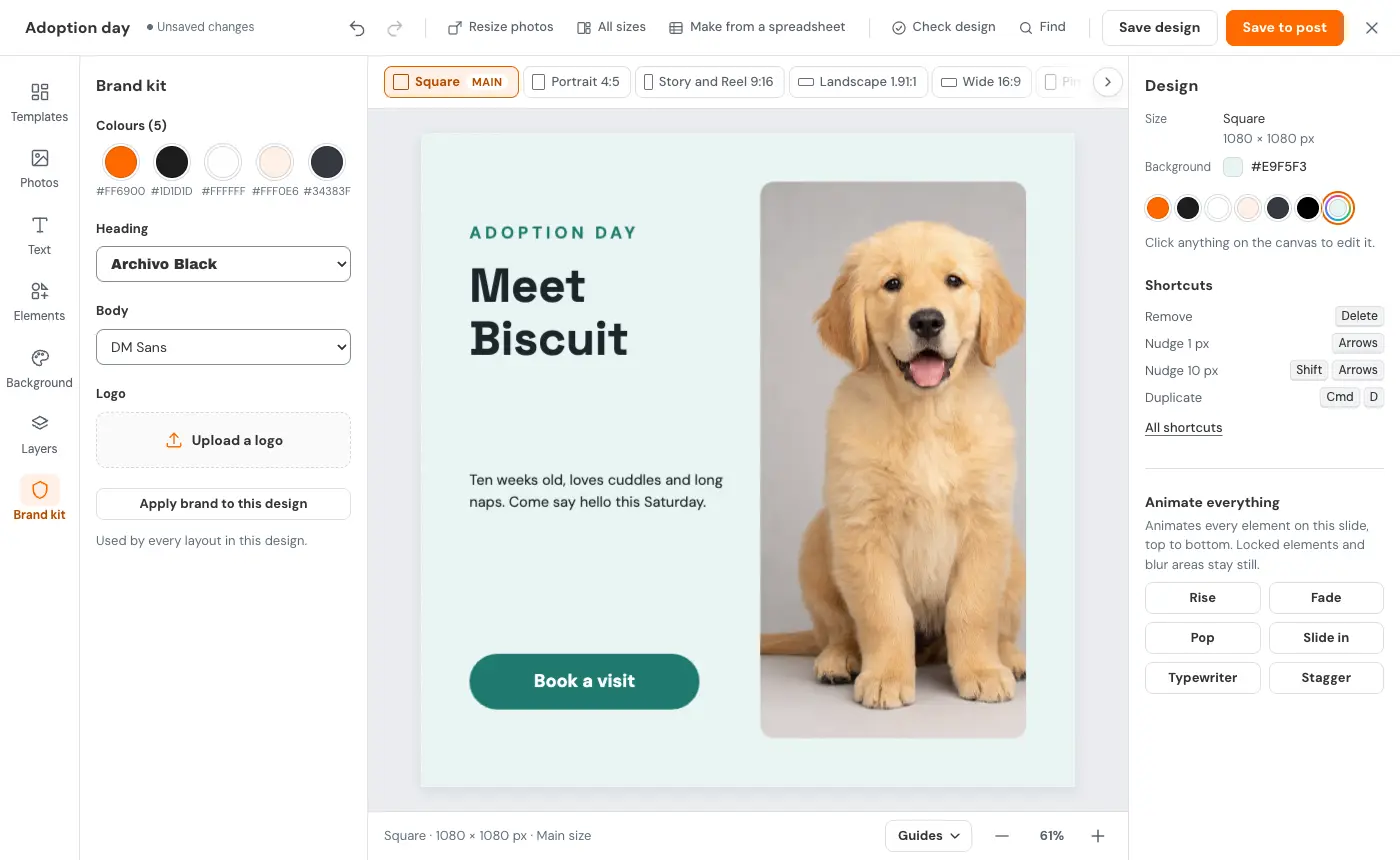
Task: Expand the Guides dropdown
Action: tap(928, 836)
